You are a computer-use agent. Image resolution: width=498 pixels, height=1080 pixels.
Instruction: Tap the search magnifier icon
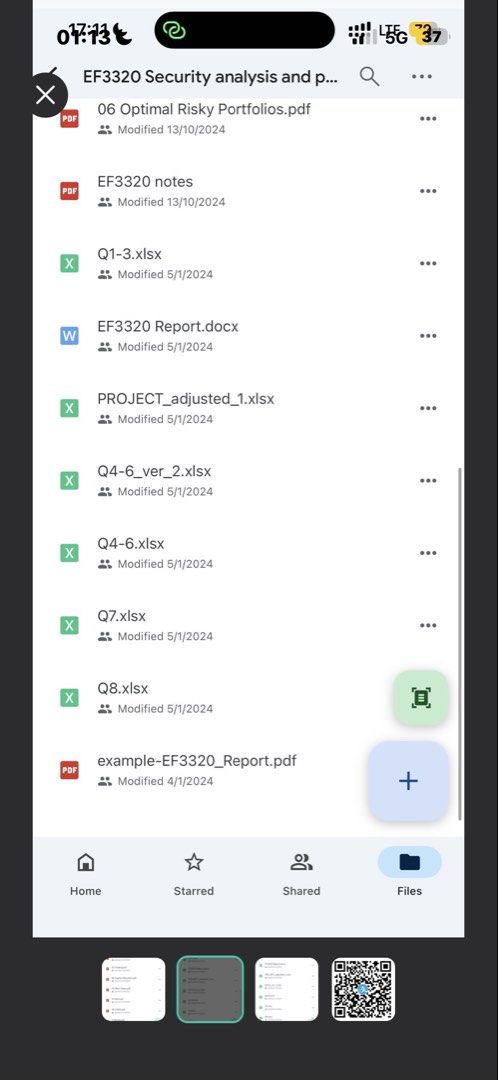point(369,76)
